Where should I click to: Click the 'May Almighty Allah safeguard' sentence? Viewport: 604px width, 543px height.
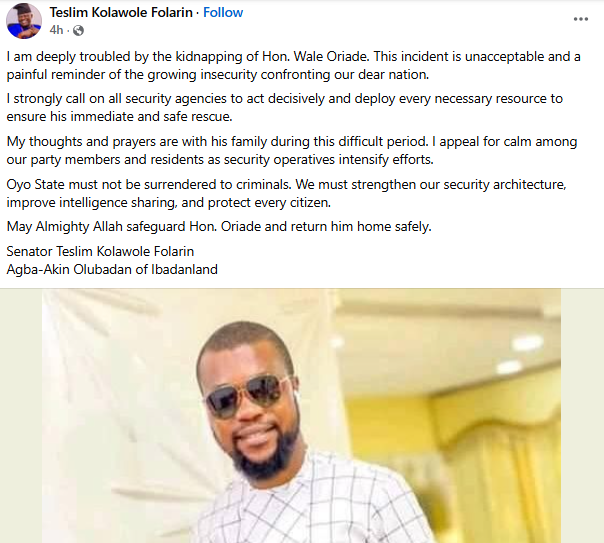(219, 226)
